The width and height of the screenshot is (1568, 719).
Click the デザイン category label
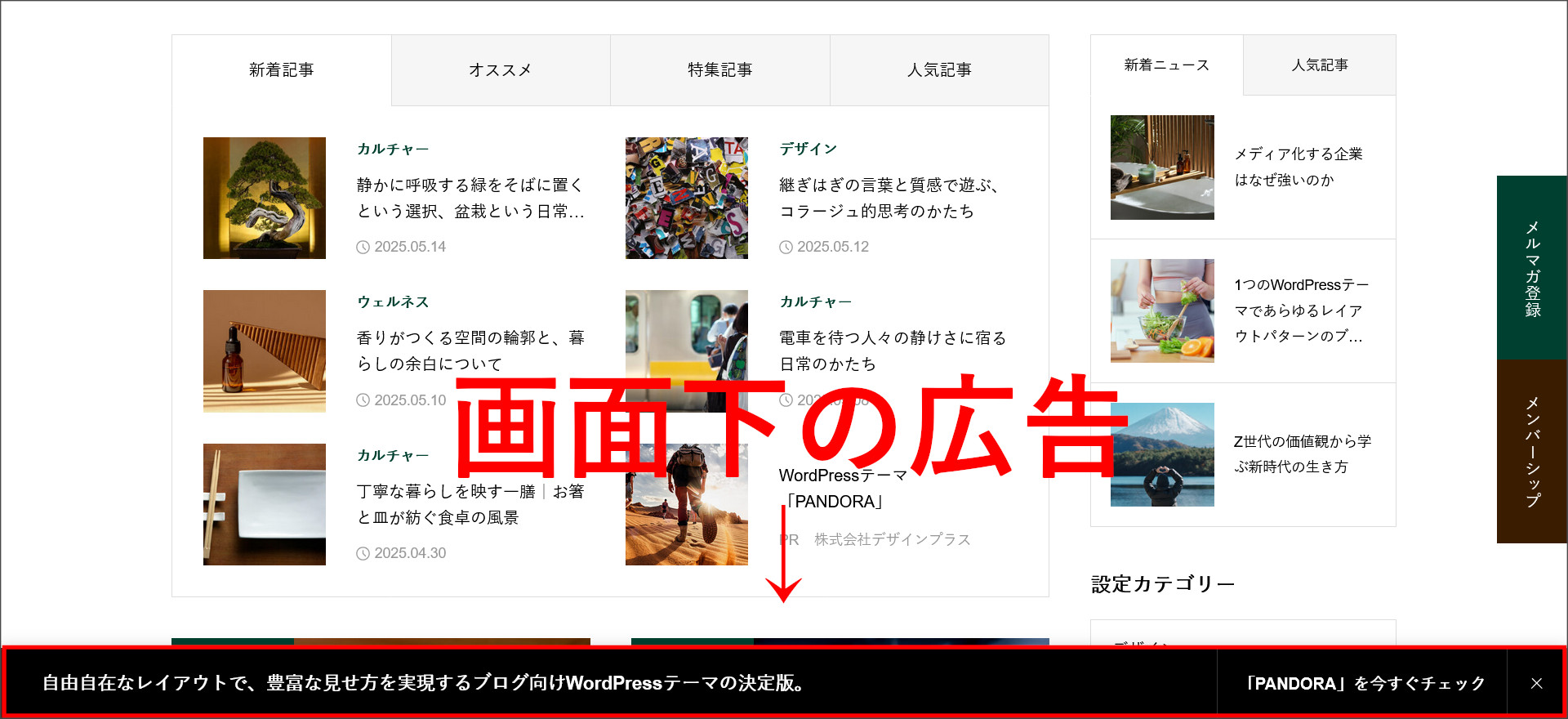click(808, 149)
